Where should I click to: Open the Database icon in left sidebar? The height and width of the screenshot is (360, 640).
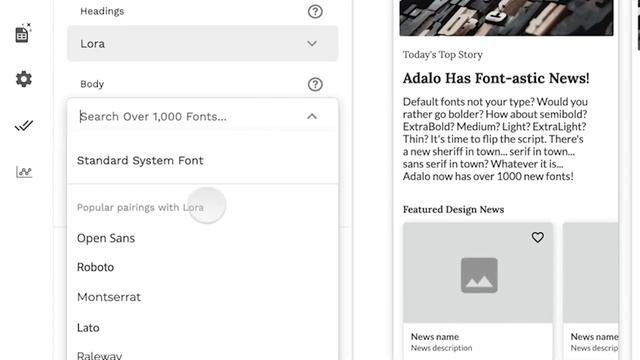(23, 33)
